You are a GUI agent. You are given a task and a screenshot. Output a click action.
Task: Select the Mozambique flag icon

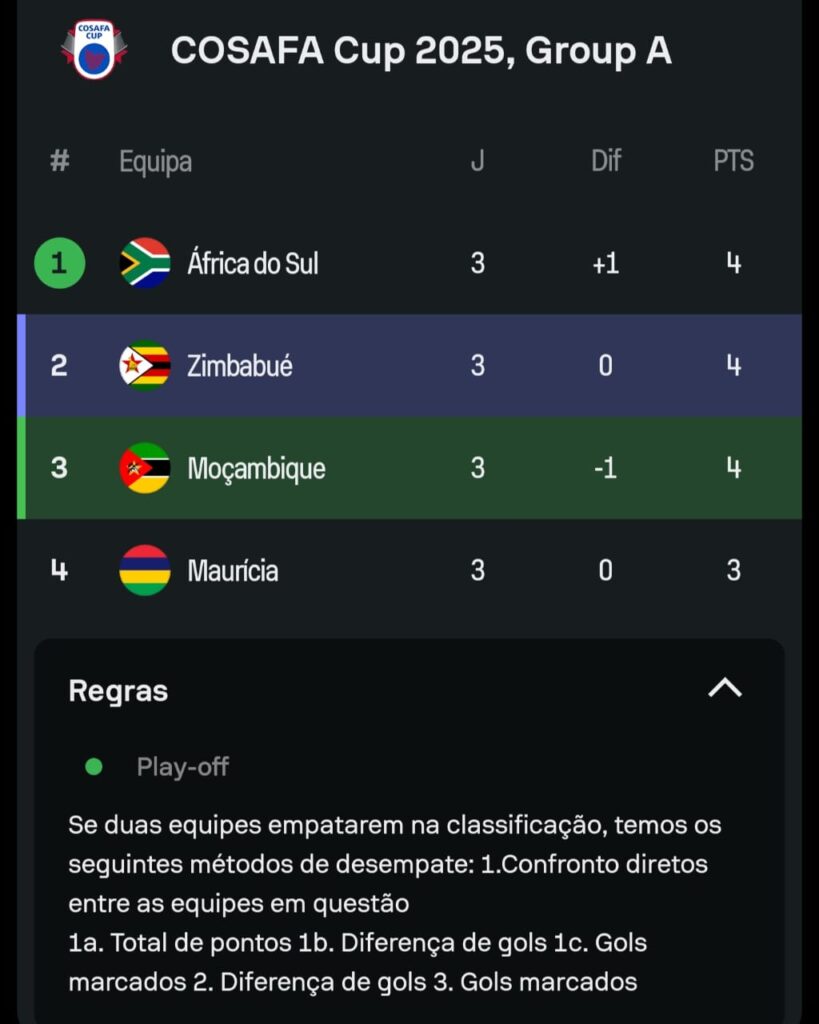point(145,468)
